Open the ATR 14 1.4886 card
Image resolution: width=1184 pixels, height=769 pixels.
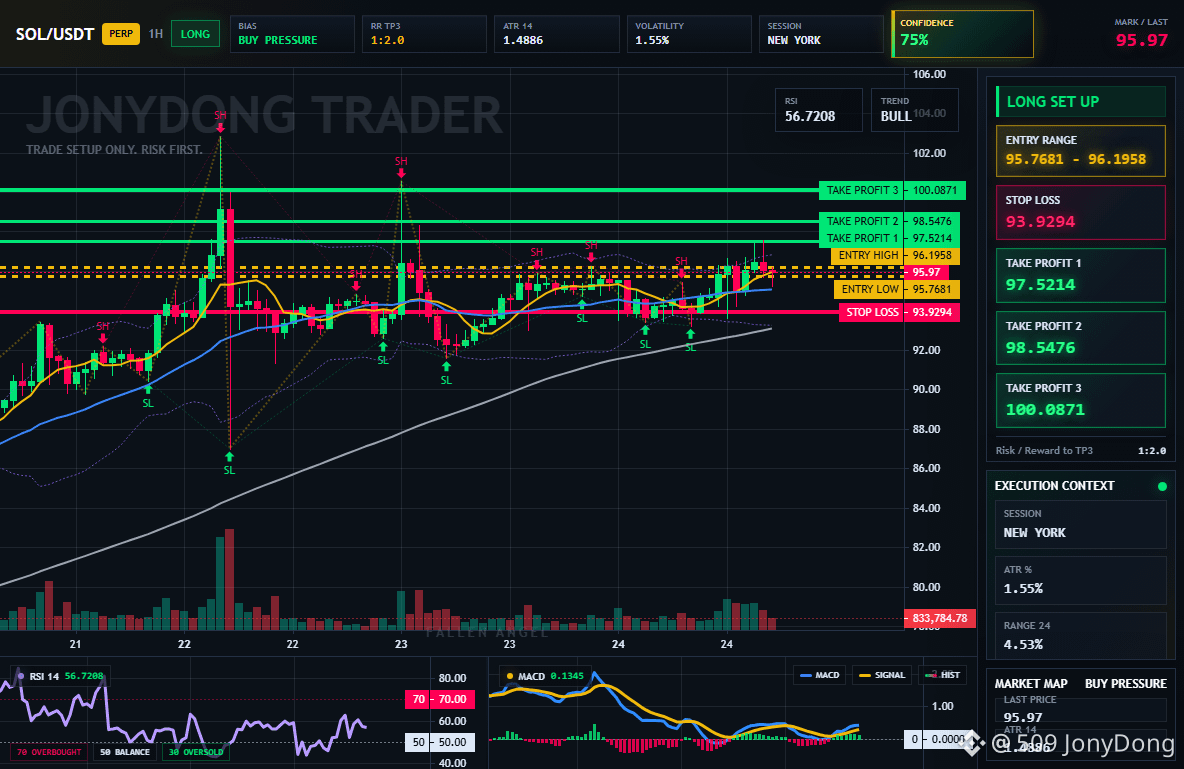pyautogui.click(x=557, y=34)
